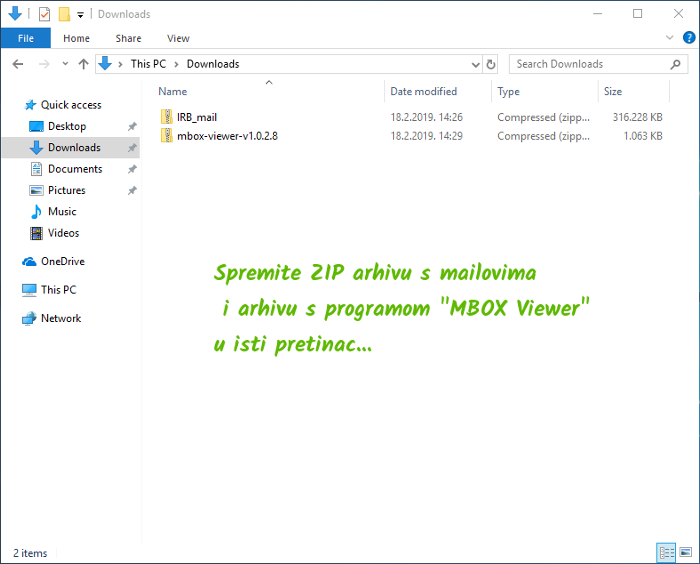The width and height of the screenshot is (700, 564).
Task: Click the Search Downloads field
Action: click(590, 64)
